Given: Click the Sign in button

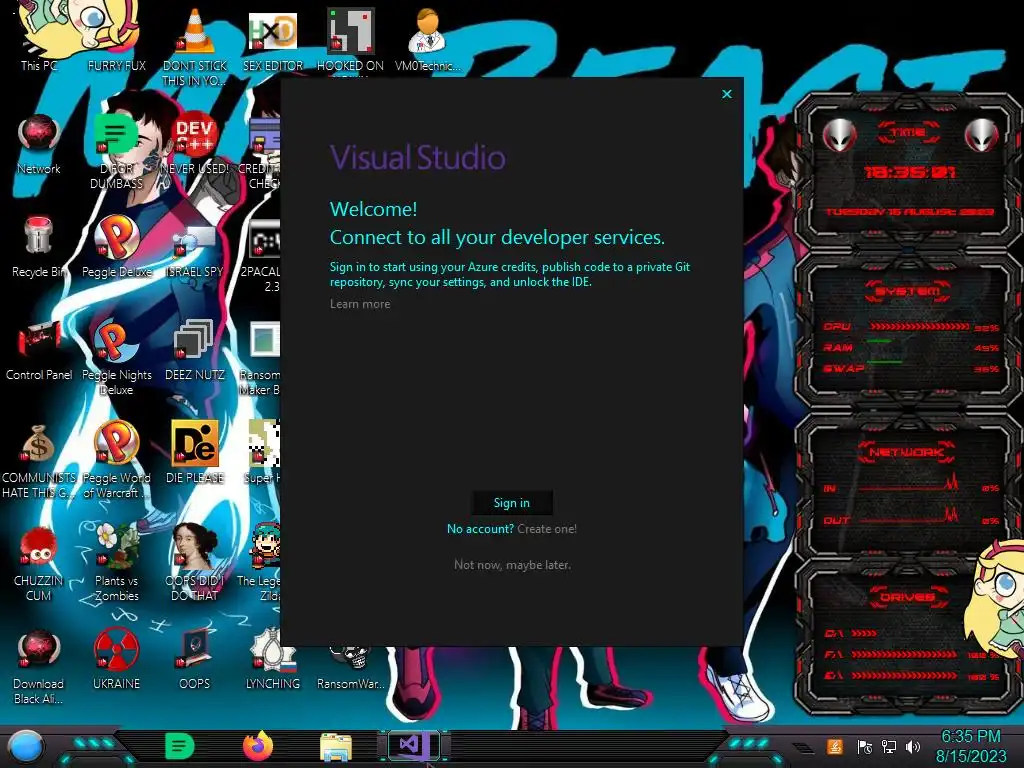Looking at the screenshot, I should tap(512, 503).
